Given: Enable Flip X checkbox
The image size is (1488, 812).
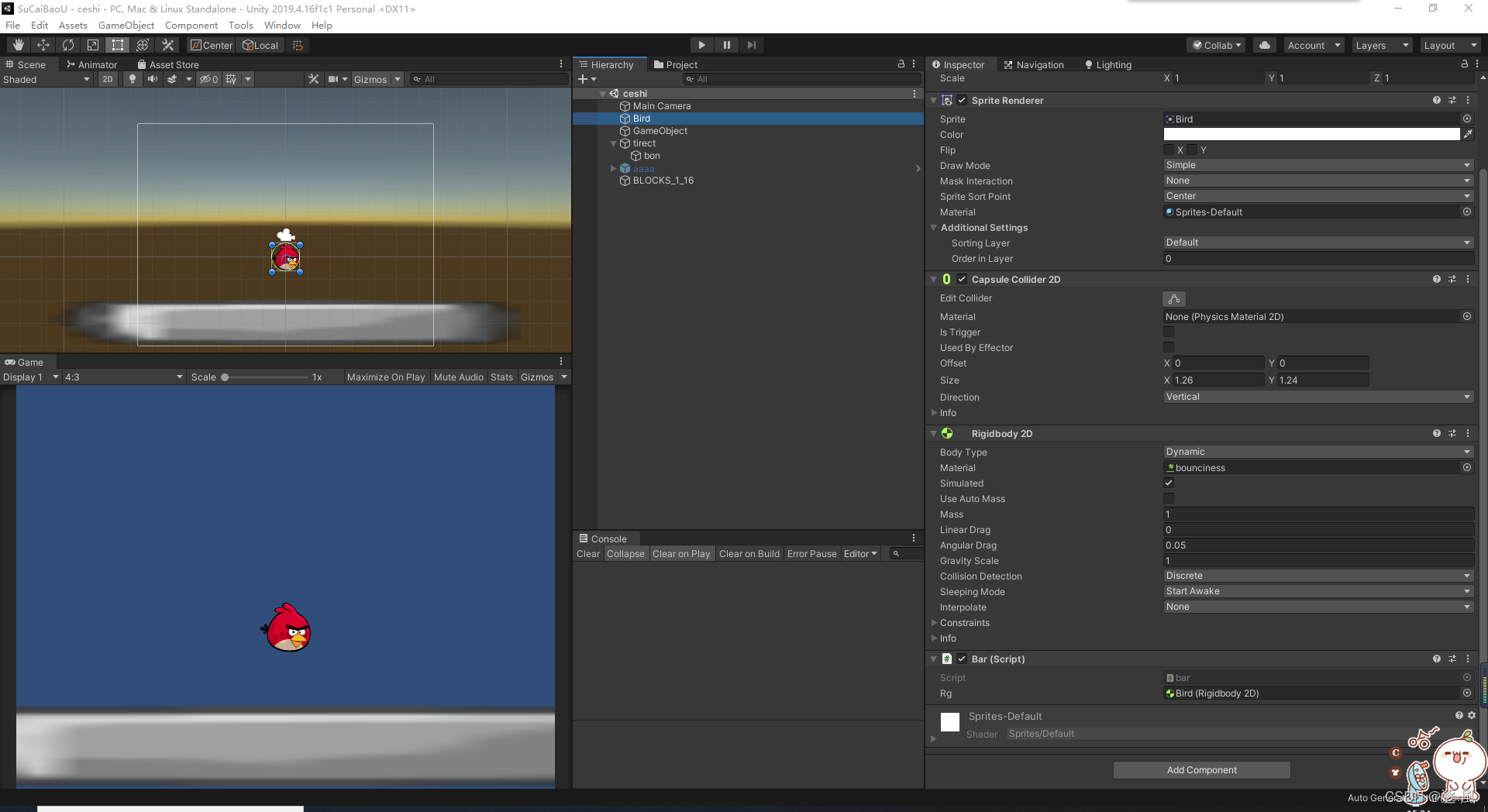Looking at the screenshot, I should click(1169, 150).
